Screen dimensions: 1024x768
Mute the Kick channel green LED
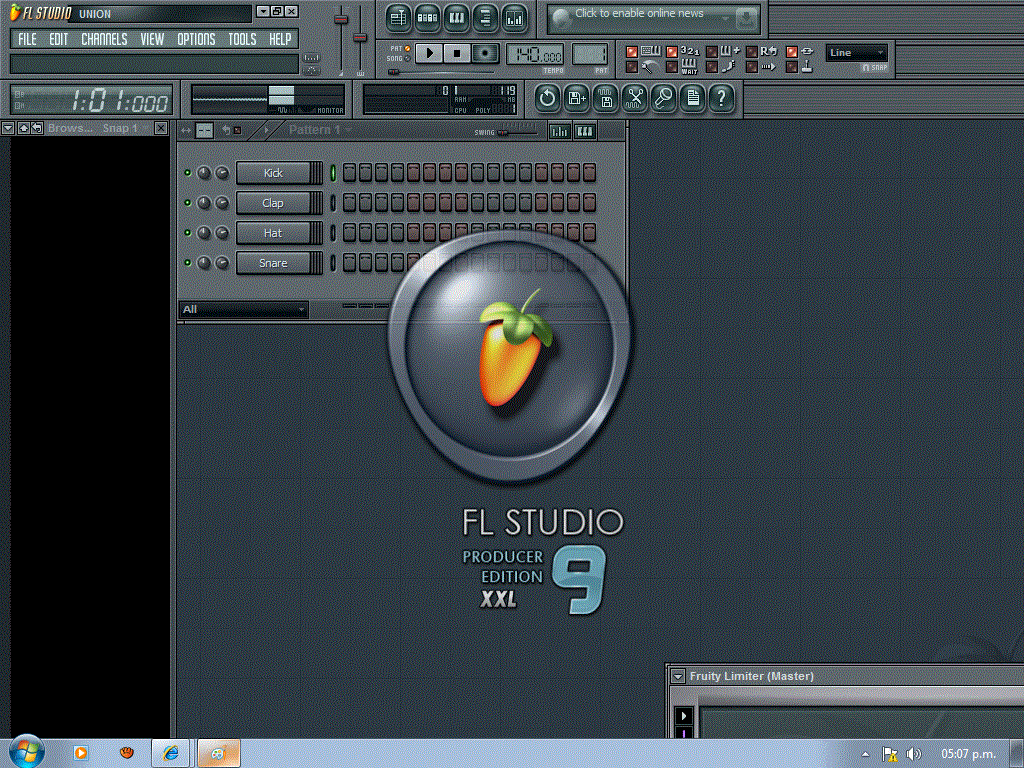pos(187,173)
